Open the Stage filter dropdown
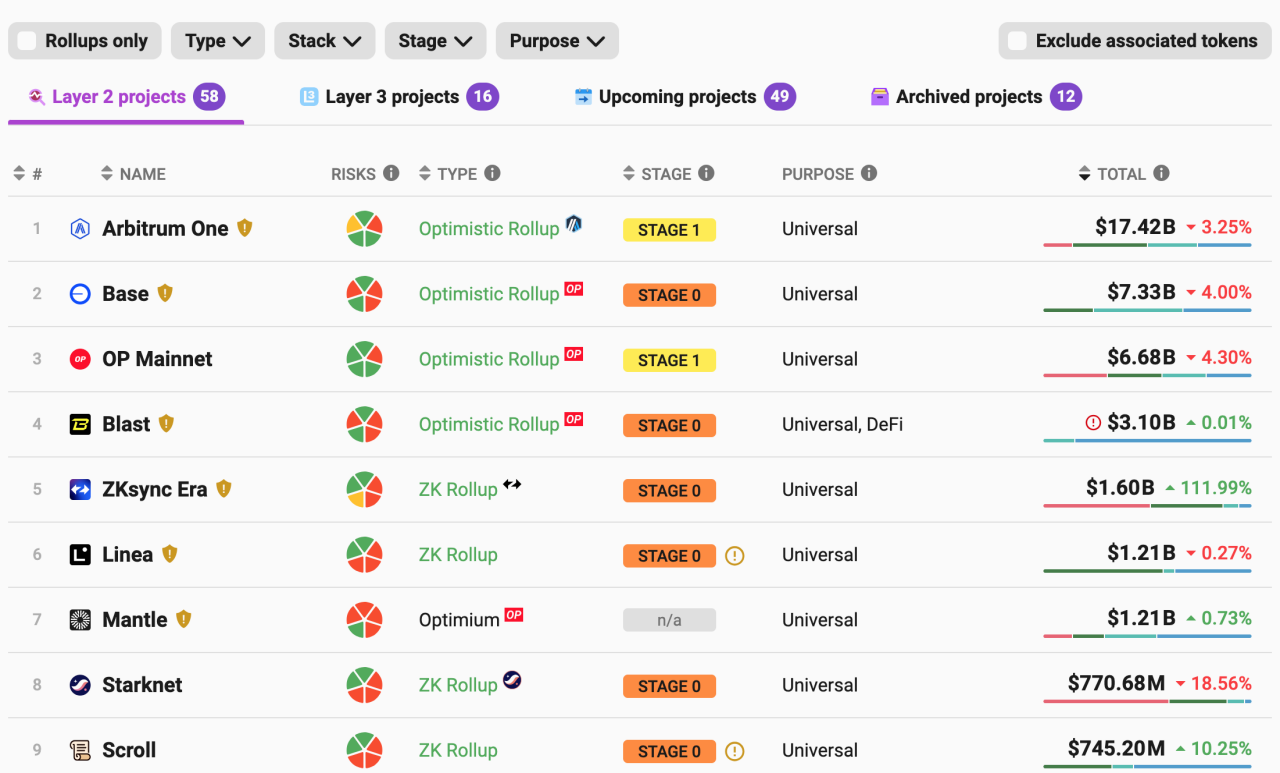 [435, 41]
